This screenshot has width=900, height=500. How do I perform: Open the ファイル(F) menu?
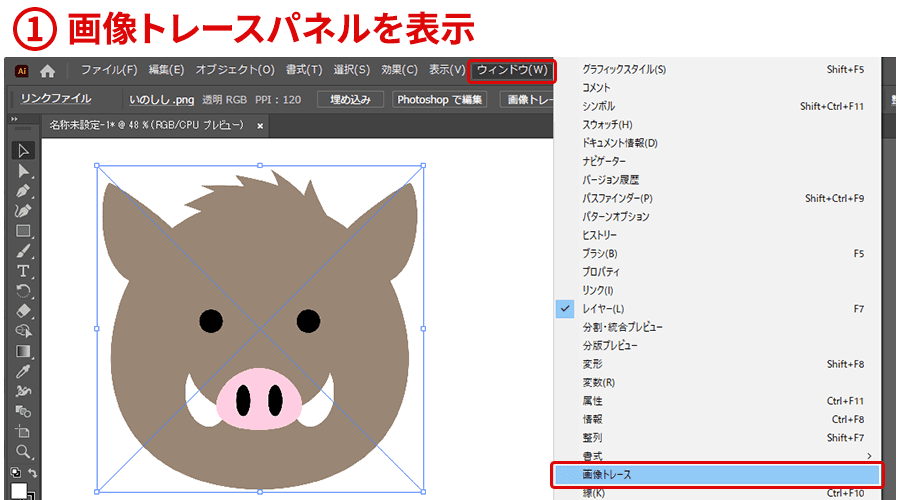click(109, 70)
